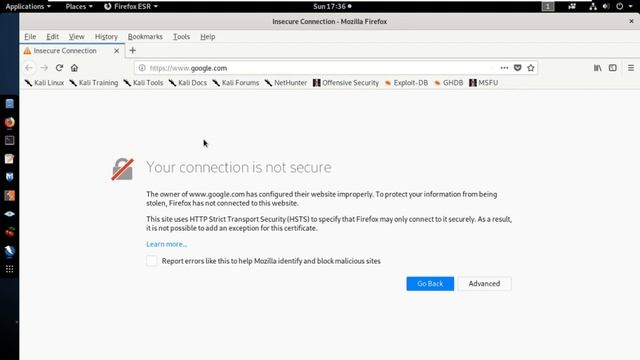640x360 pixels.
Task: Open the Library icon in the toolbar
Action: [x=598, y=68]
